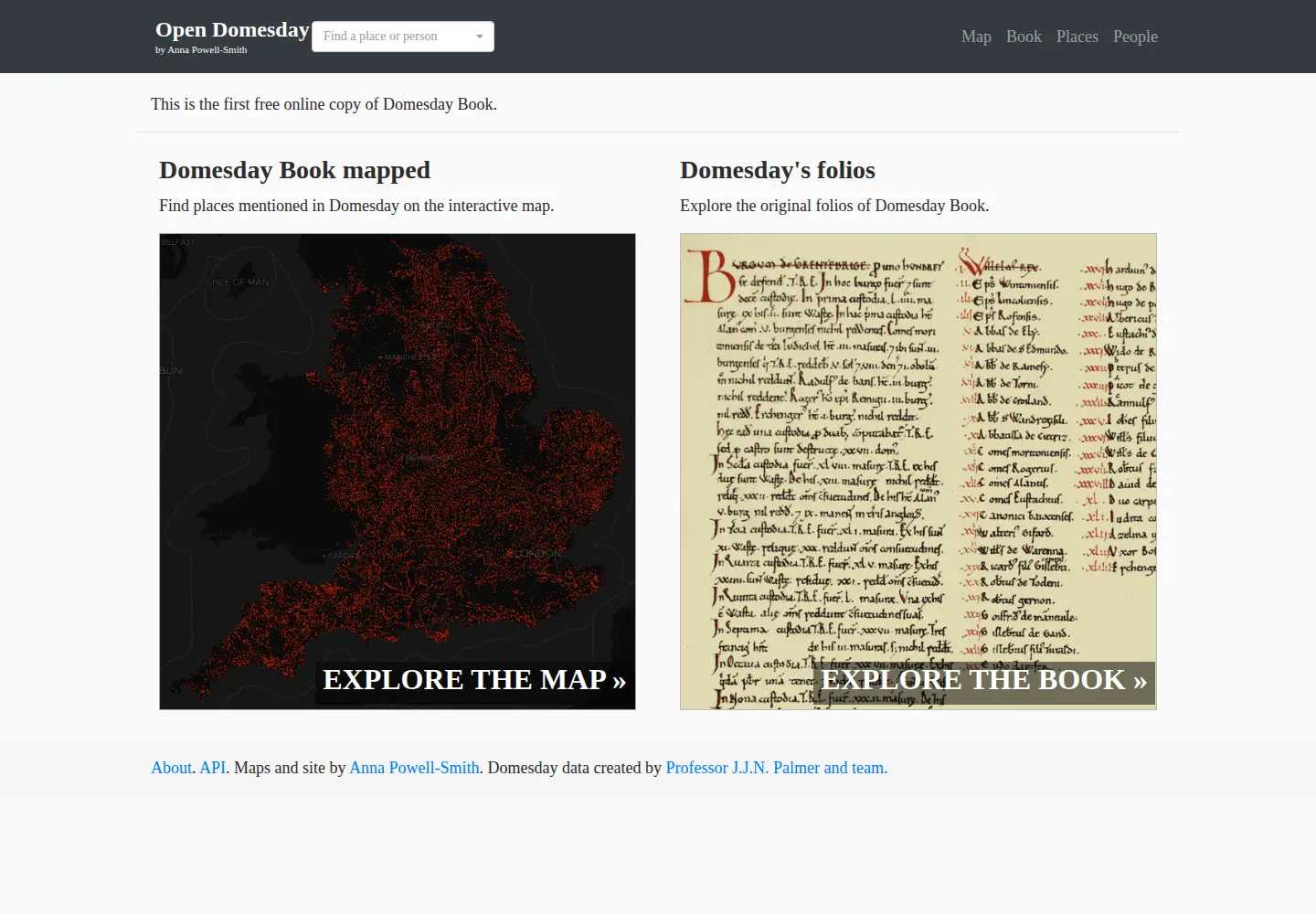Open the Anna Powell-Smith byline in header

pos(201,49)
